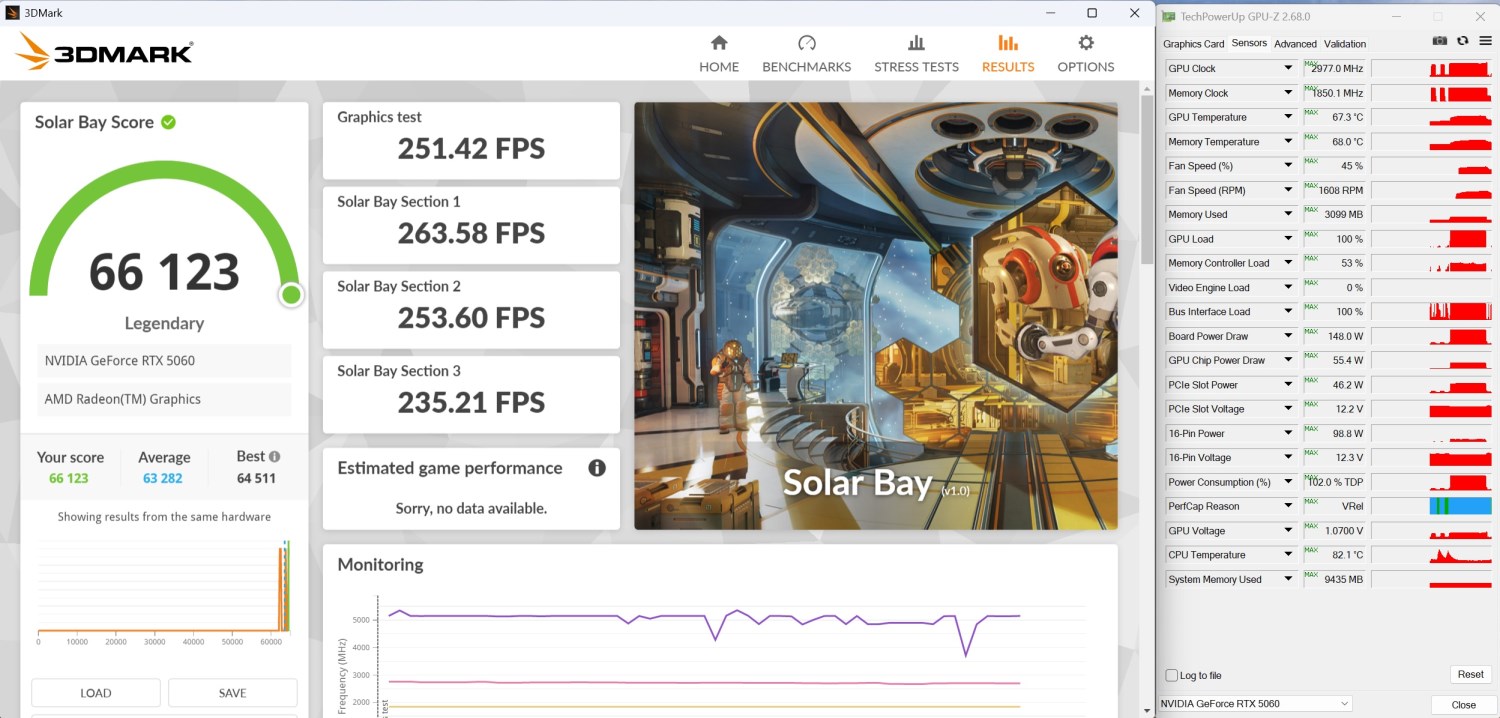
Task: Click the GPU-Z refresh icon
Action: pyautogui.click(x=1462, y=41)
